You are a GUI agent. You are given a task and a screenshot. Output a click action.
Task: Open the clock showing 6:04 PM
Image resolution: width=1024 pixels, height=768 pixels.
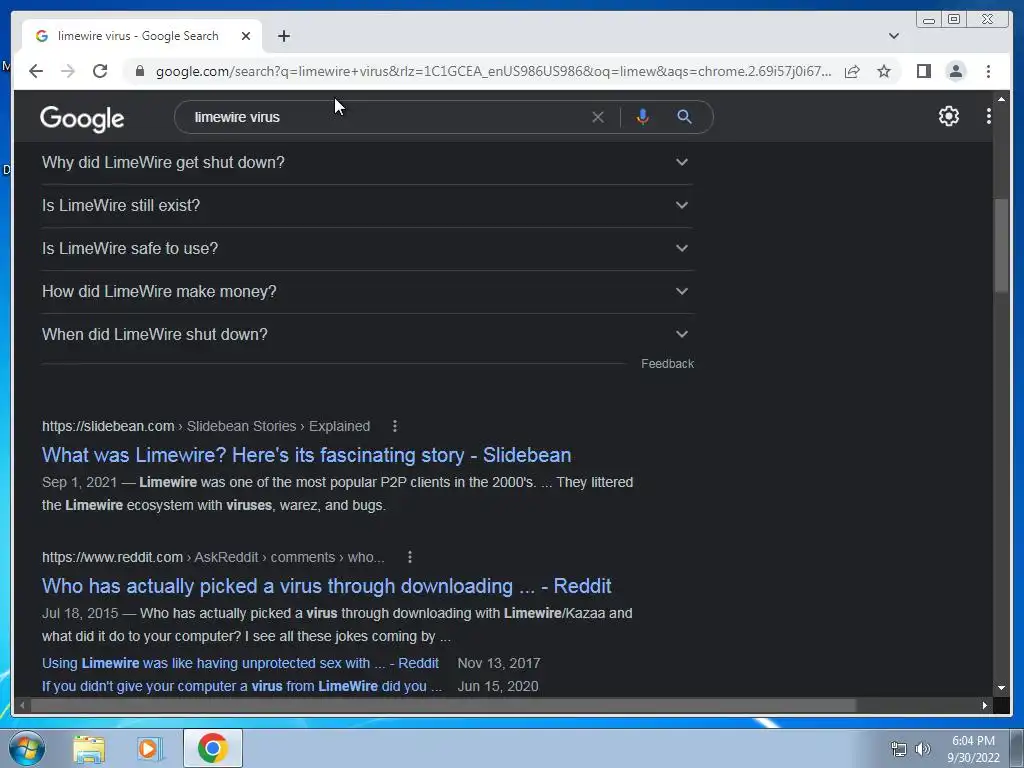[973, 749]
